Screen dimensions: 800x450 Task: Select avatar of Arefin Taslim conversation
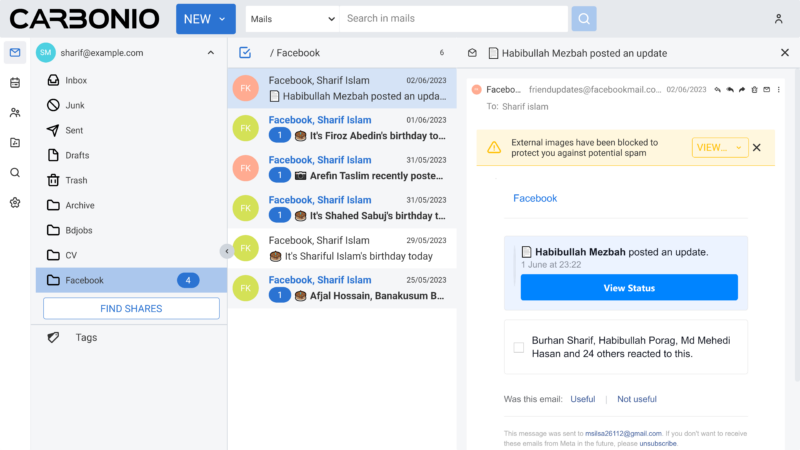[245, 168]
